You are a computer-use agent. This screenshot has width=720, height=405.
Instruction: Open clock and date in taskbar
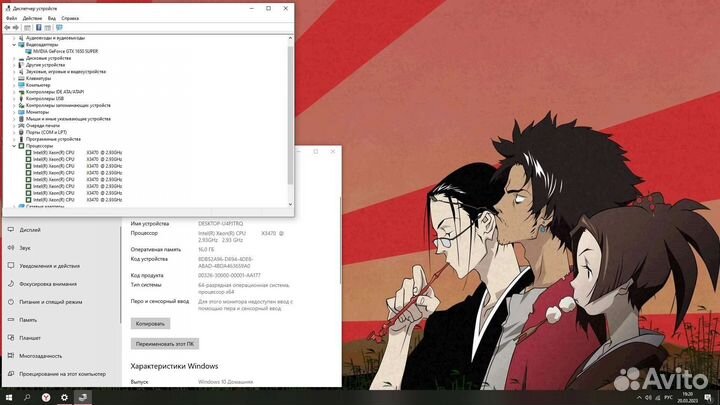coord(687,398)
